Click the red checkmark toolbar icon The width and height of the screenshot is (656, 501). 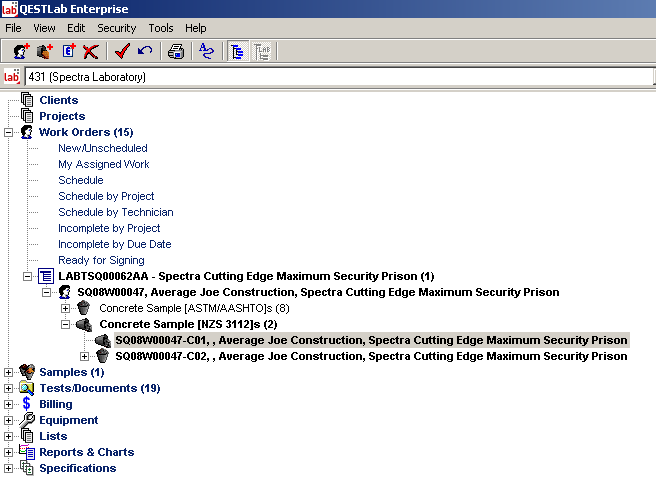(x=122, y=51)
